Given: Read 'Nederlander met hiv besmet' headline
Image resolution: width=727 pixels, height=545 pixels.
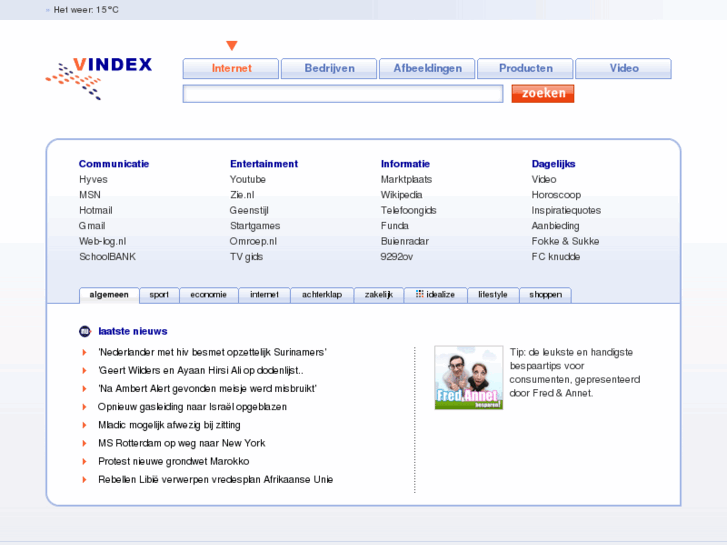Looking at the screenshot, I should (212, 353).
